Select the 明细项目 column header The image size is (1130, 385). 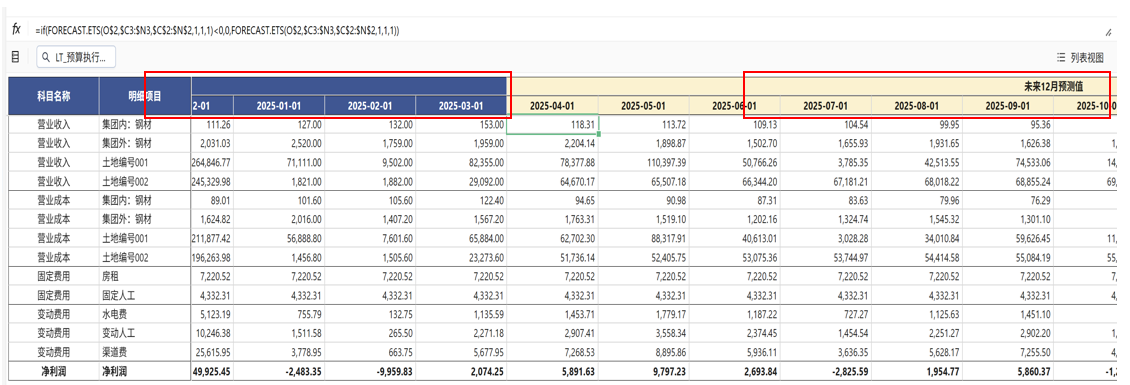pos(145,95)
